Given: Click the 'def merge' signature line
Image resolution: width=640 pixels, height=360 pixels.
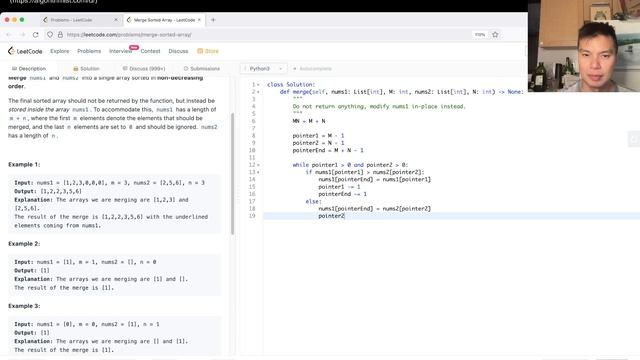Looking at the screenshot, I should coord(401,92).
